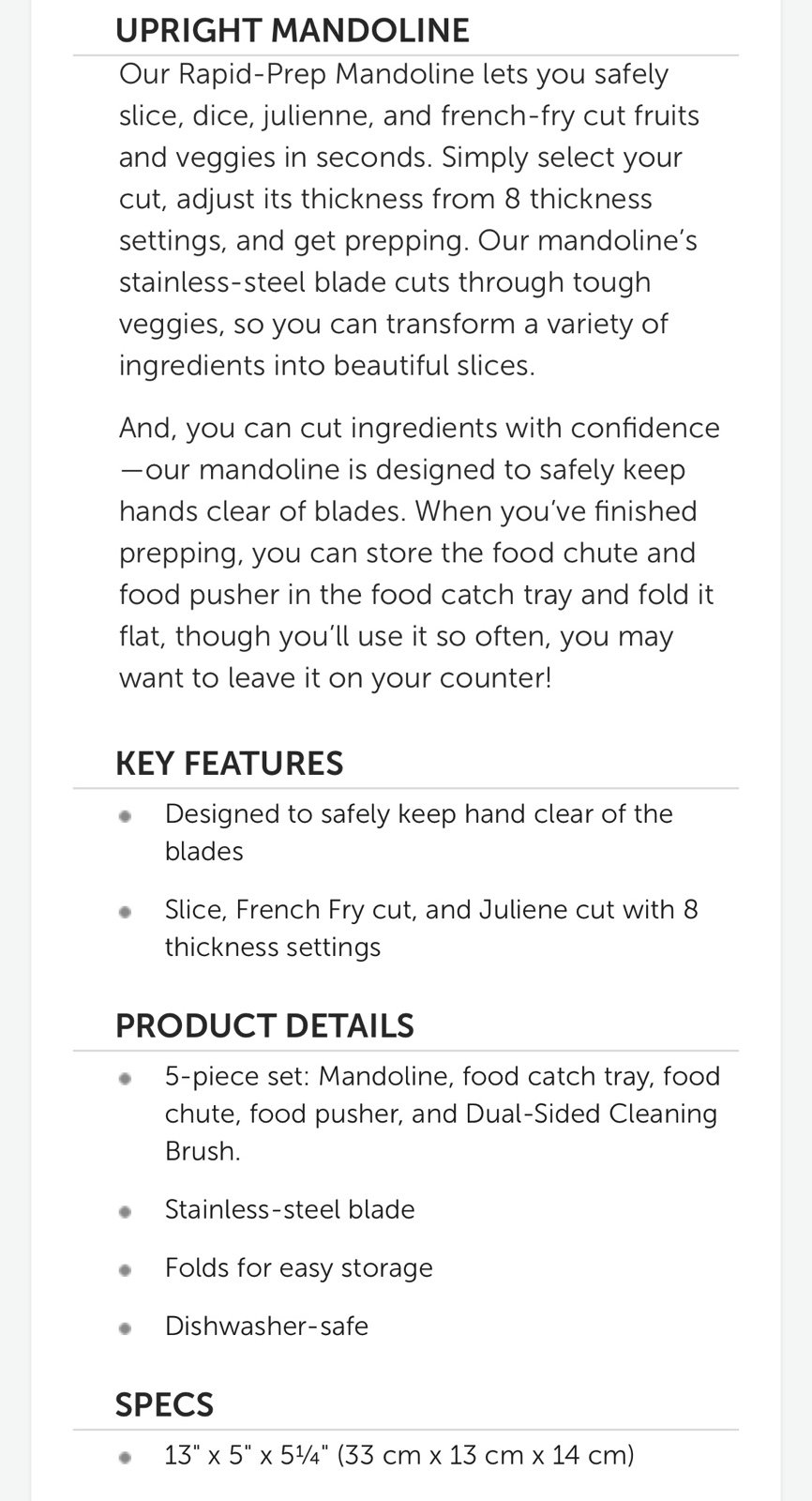The height and width of the screenshot is (1501, 812).
Task: Click the "Stainless-steel blade" detail
Action: [290, 1209]
